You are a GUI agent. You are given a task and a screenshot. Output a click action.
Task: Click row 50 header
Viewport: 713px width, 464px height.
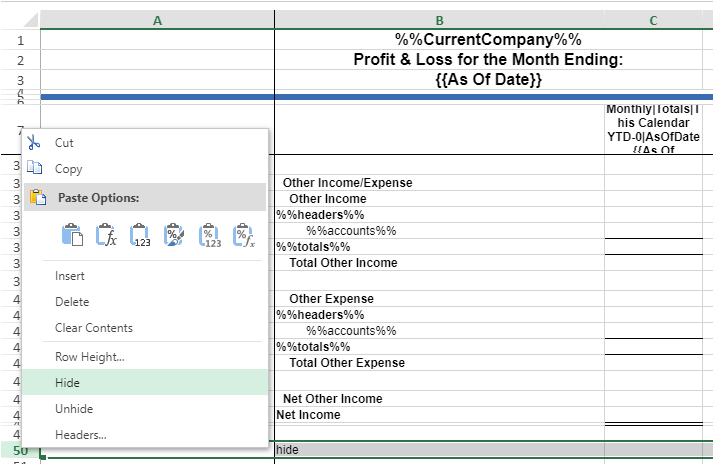pyautogui.click(x=20, y=451)
